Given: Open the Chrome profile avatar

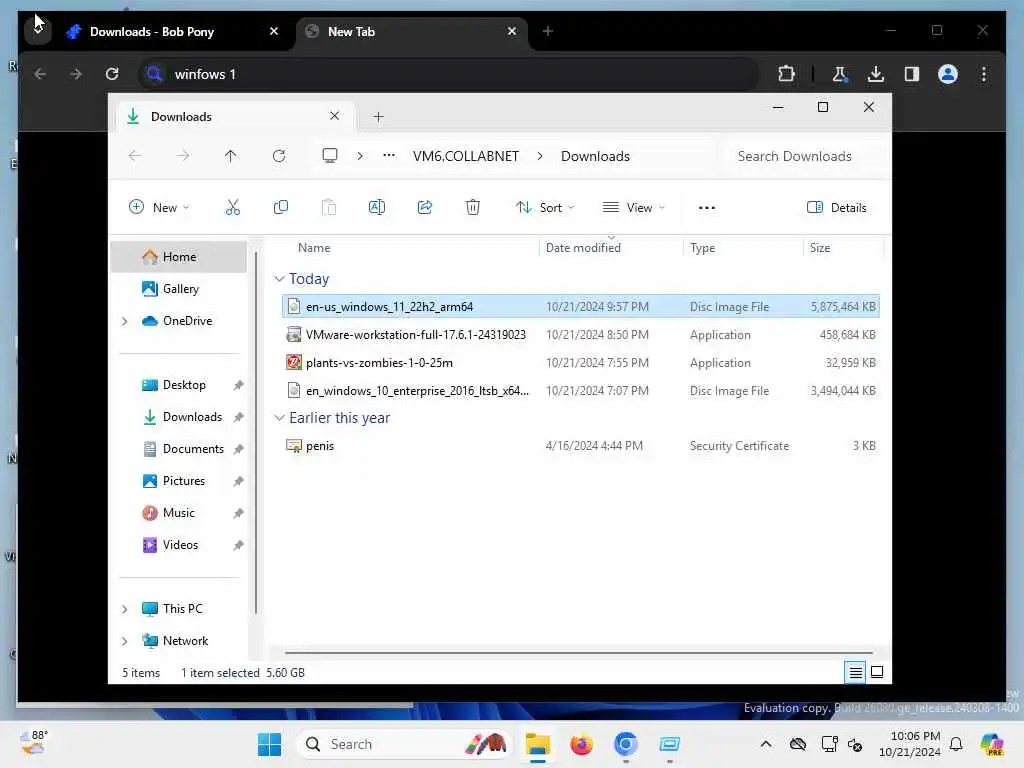Looking at the screenshot, I should click(x=948, y=74).
